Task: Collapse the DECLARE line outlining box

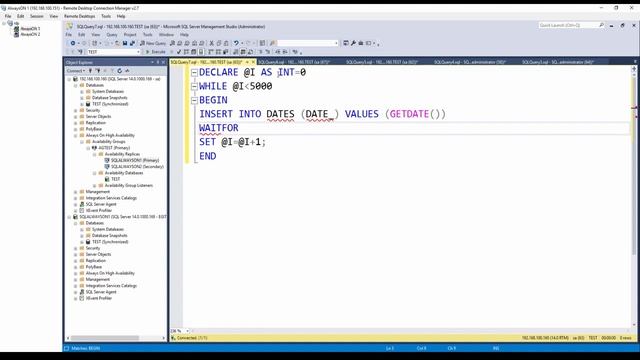Action: point(194,73)
